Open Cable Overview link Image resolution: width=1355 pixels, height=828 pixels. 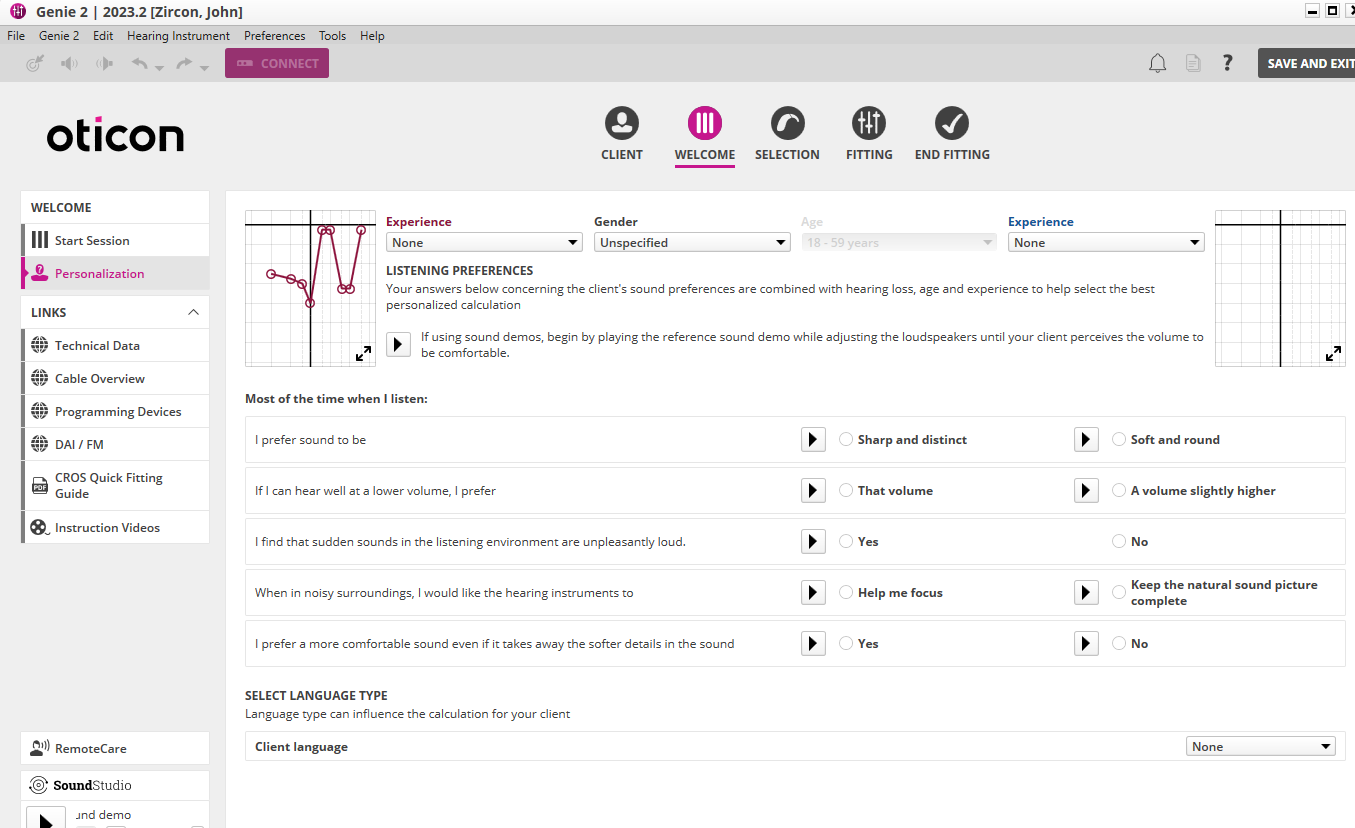click(116, 378)
